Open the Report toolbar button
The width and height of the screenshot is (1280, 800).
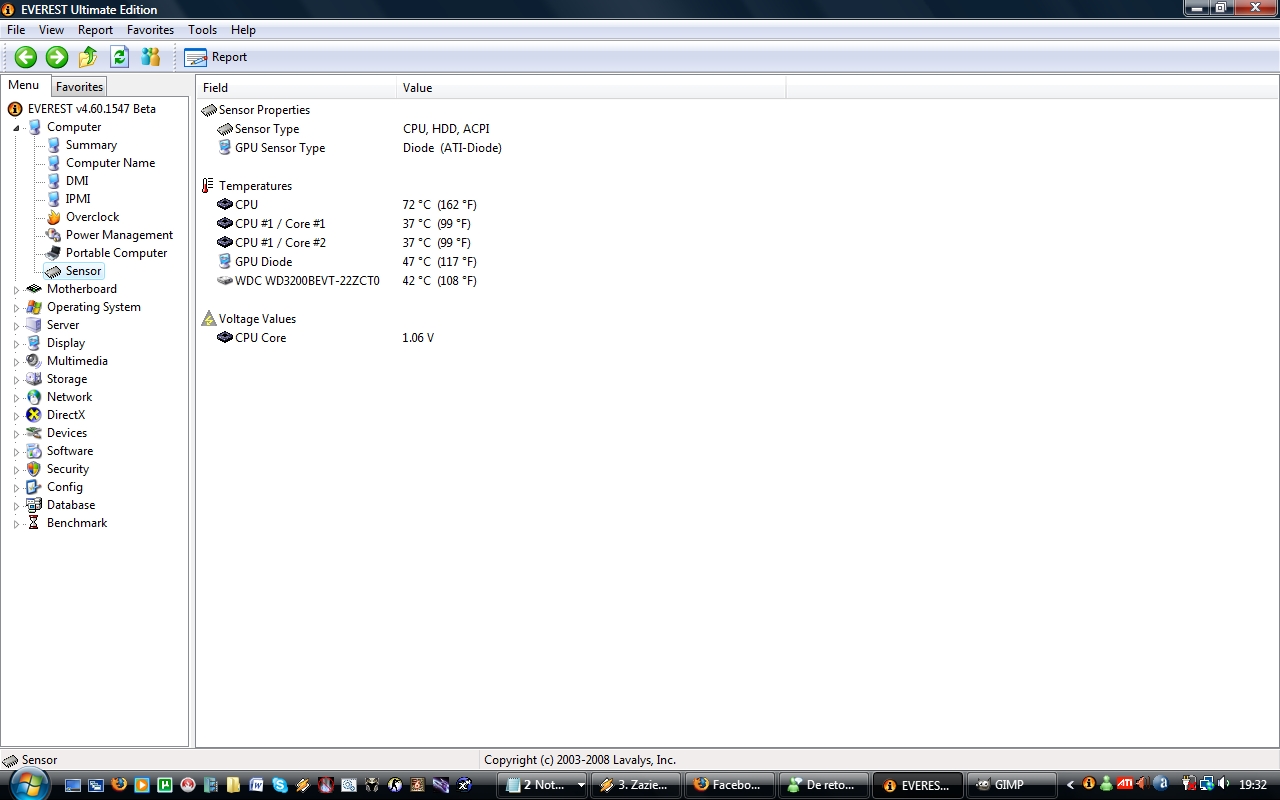pos(216,57)
